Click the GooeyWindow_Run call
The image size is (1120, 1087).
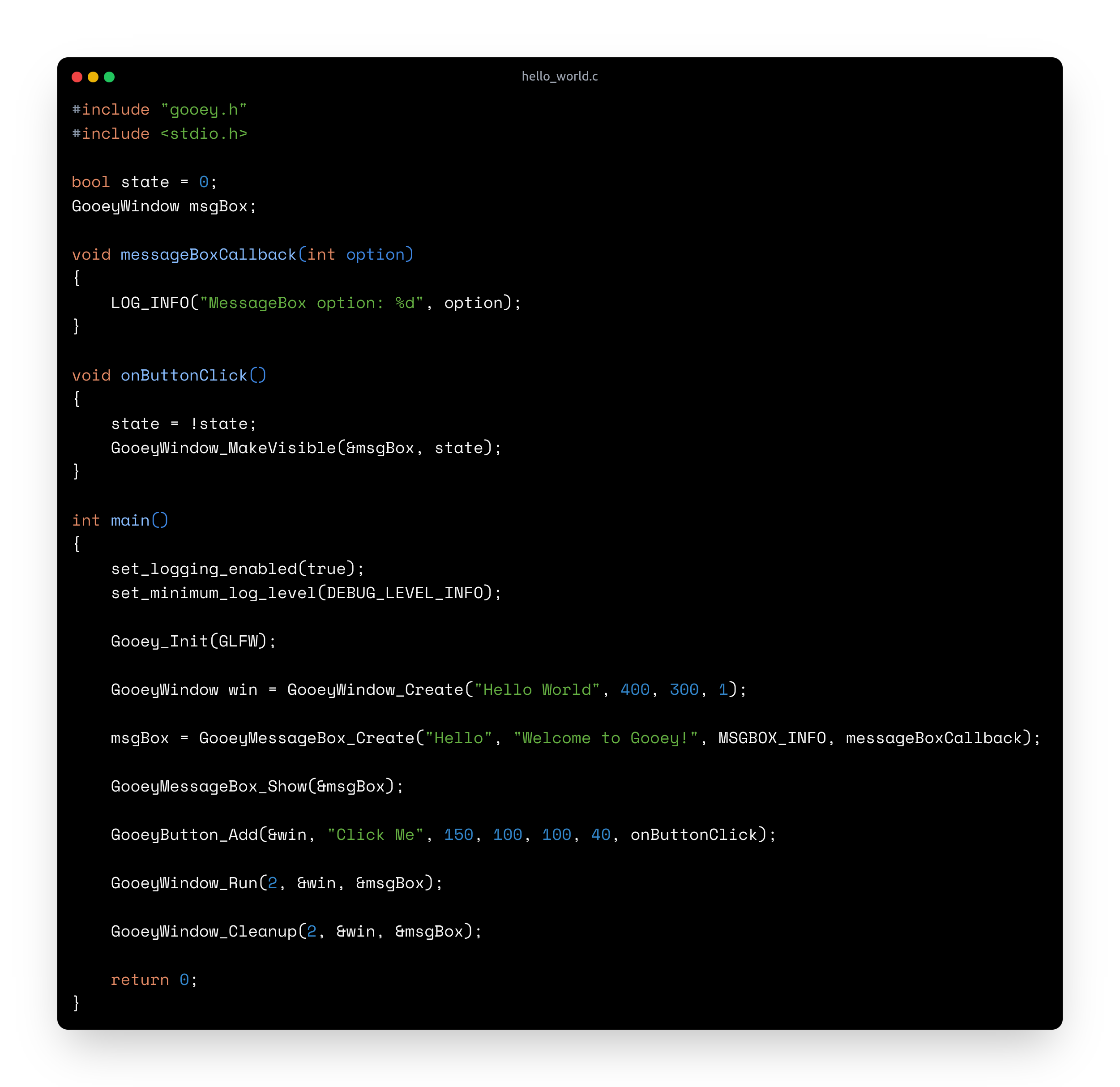[277, 884]
